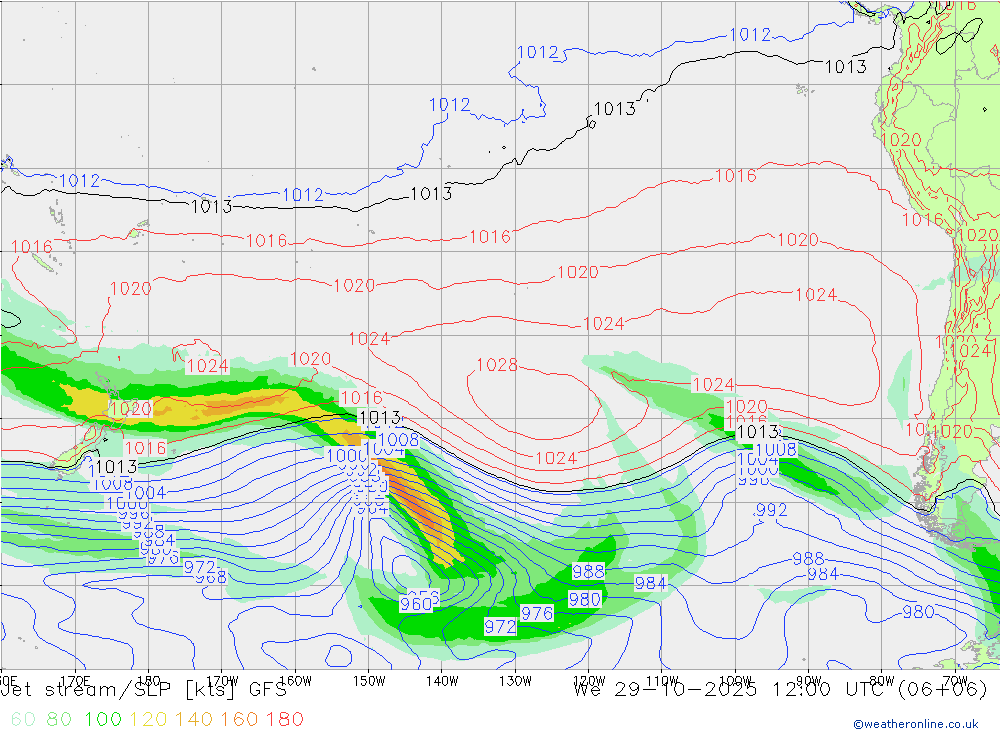Click the 150W longitude axis label
Screen dimensions: 1000x733
pos(369,681)
